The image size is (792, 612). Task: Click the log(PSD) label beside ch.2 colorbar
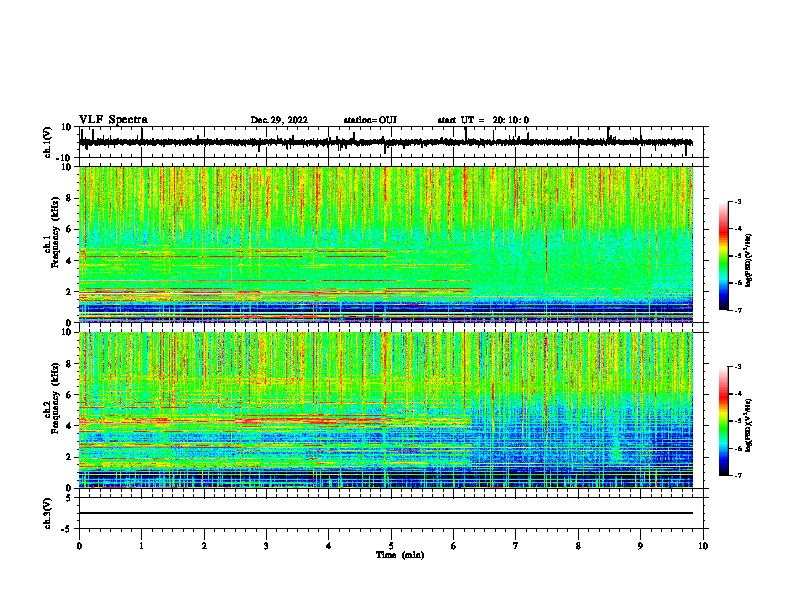(x=748, y=425)
